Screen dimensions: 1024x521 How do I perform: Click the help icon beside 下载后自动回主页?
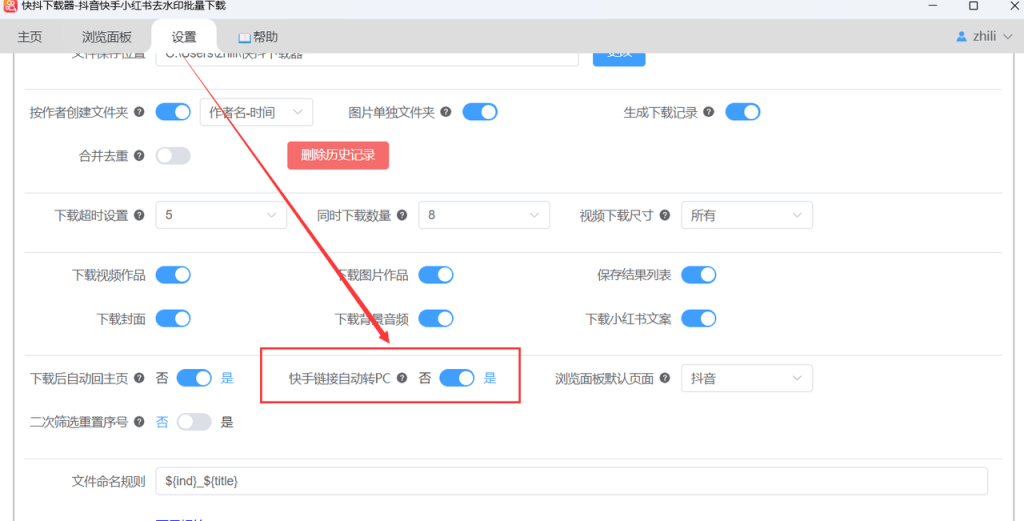(139, 378)
